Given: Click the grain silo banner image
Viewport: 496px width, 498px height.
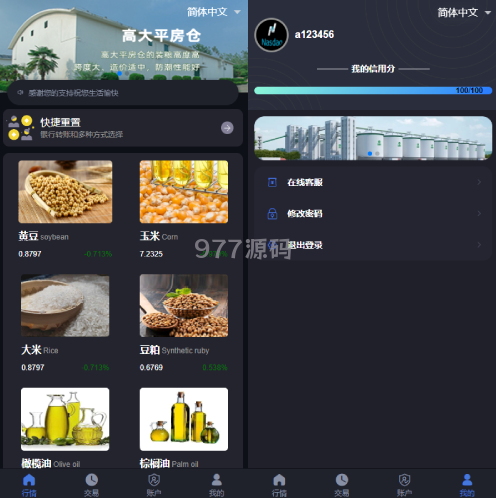Looking at the screenshot, I should click(x=373, y=138).
